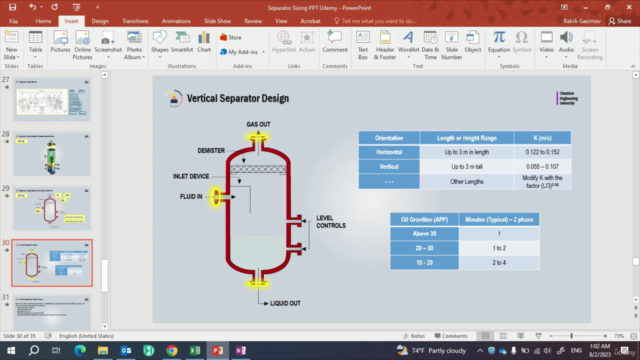Insert a Text Box

[x=363, y=46]
